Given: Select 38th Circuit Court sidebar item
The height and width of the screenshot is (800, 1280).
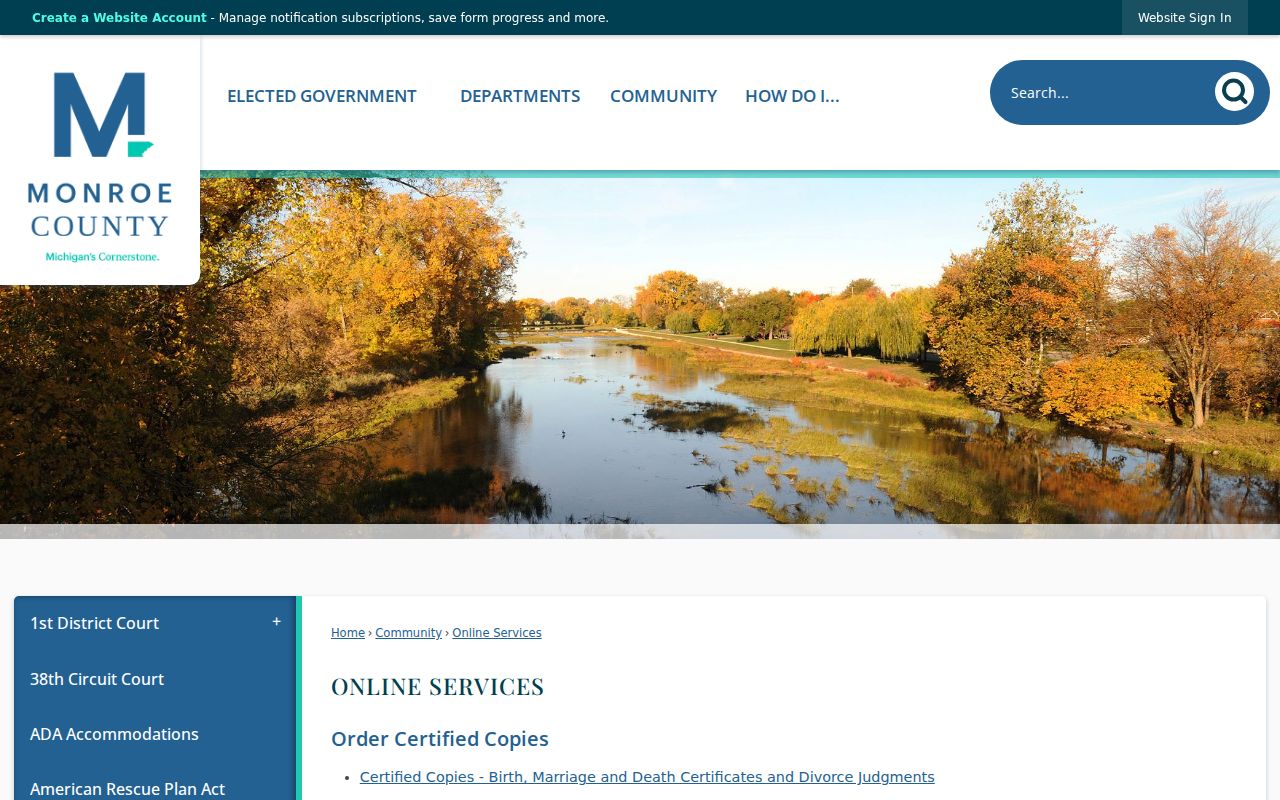Looking at the screenshot, I should (155, 679).
